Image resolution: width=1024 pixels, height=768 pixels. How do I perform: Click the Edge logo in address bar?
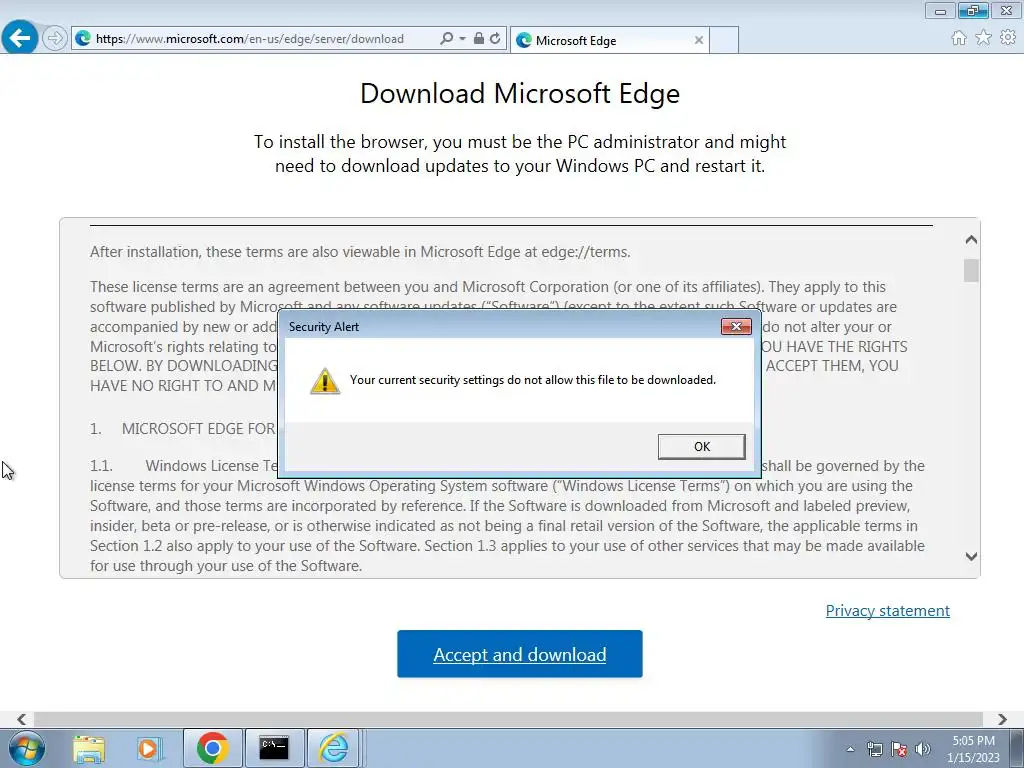pos(83,39)
